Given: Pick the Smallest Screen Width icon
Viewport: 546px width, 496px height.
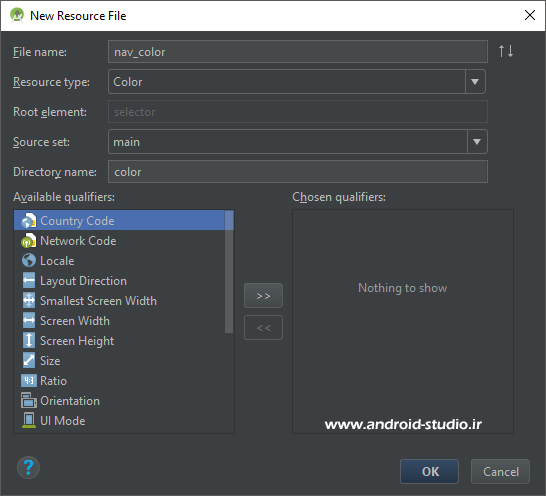Looking at the screenshot, I should 29,301.
